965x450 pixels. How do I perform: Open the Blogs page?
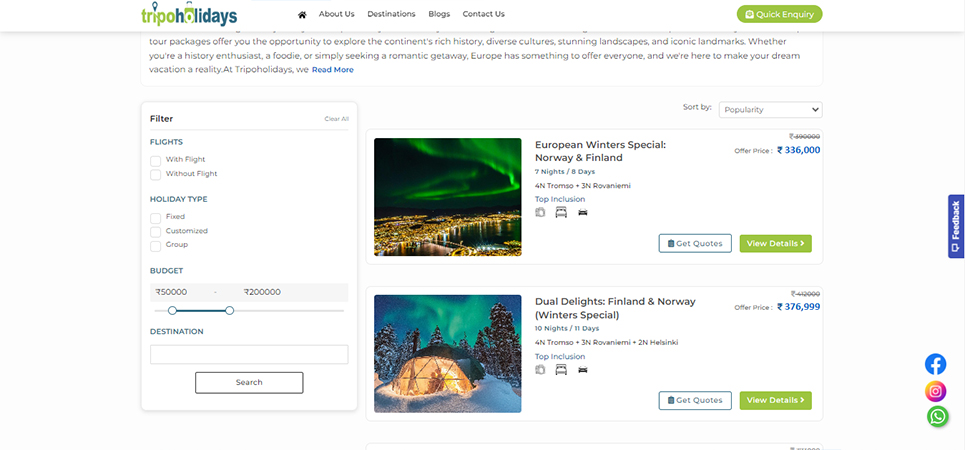(439, 14)
